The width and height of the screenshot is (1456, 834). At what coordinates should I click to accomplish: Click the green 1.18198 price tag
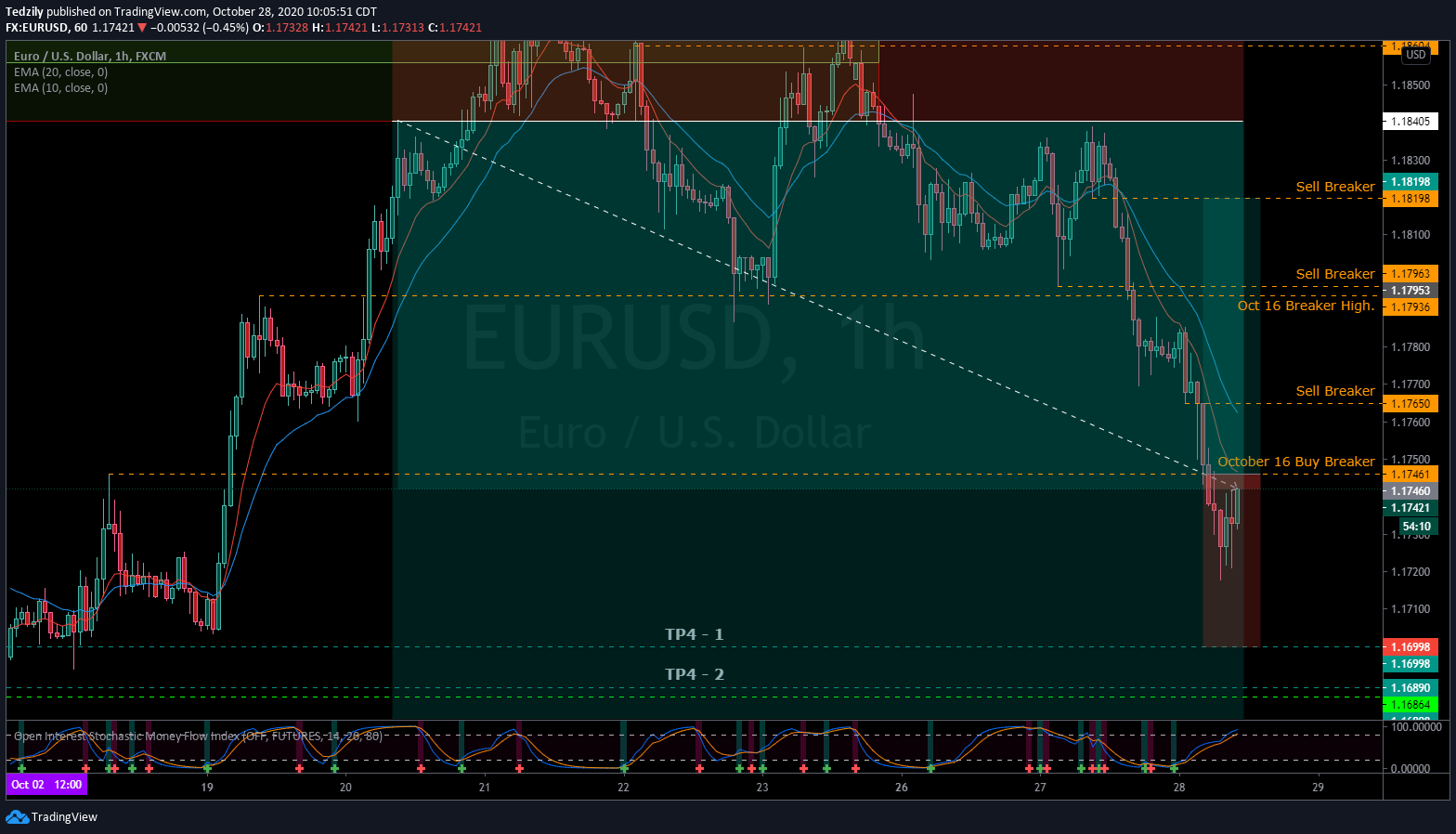1410,182
